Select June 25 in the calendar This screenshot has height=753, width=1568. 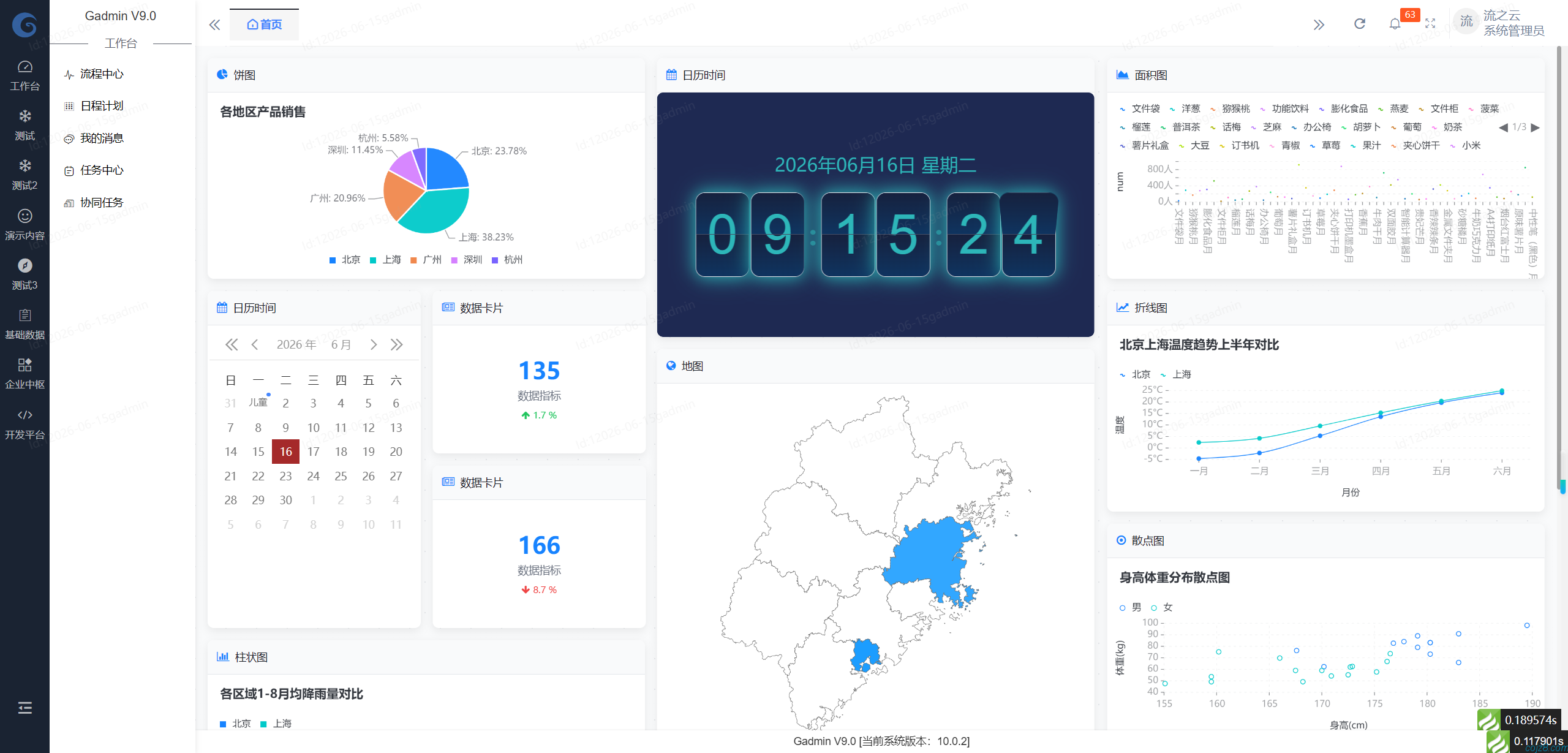(x=341, y=476)
